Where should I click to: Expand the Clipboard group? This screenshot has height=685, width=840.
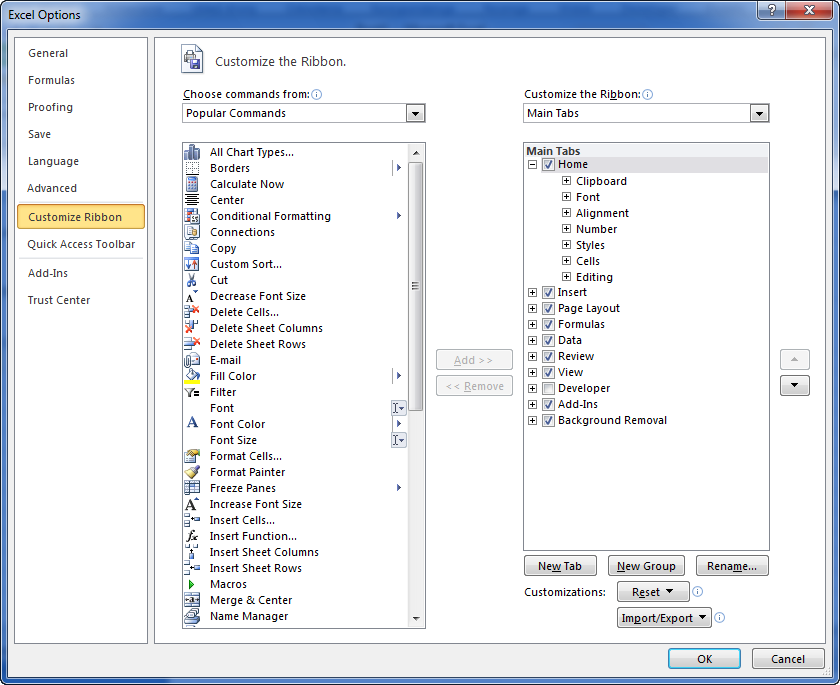[566, 180]
